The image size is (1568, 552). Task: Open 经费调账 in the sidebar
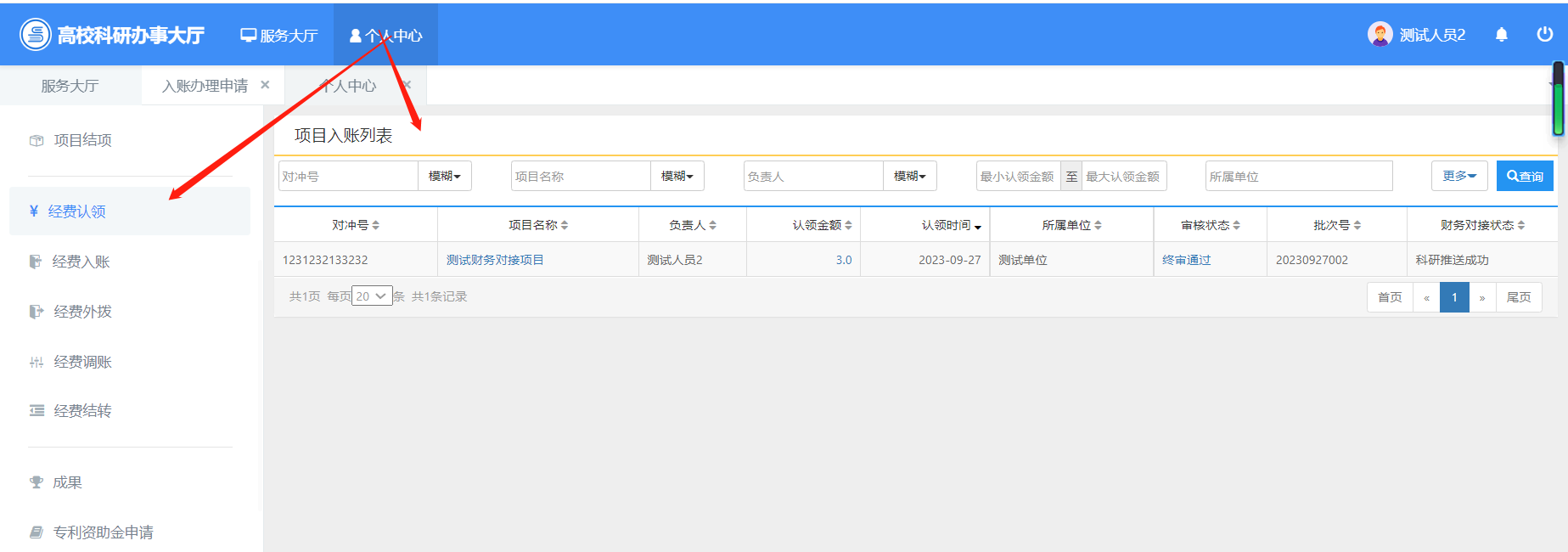(x=82, y=362)
